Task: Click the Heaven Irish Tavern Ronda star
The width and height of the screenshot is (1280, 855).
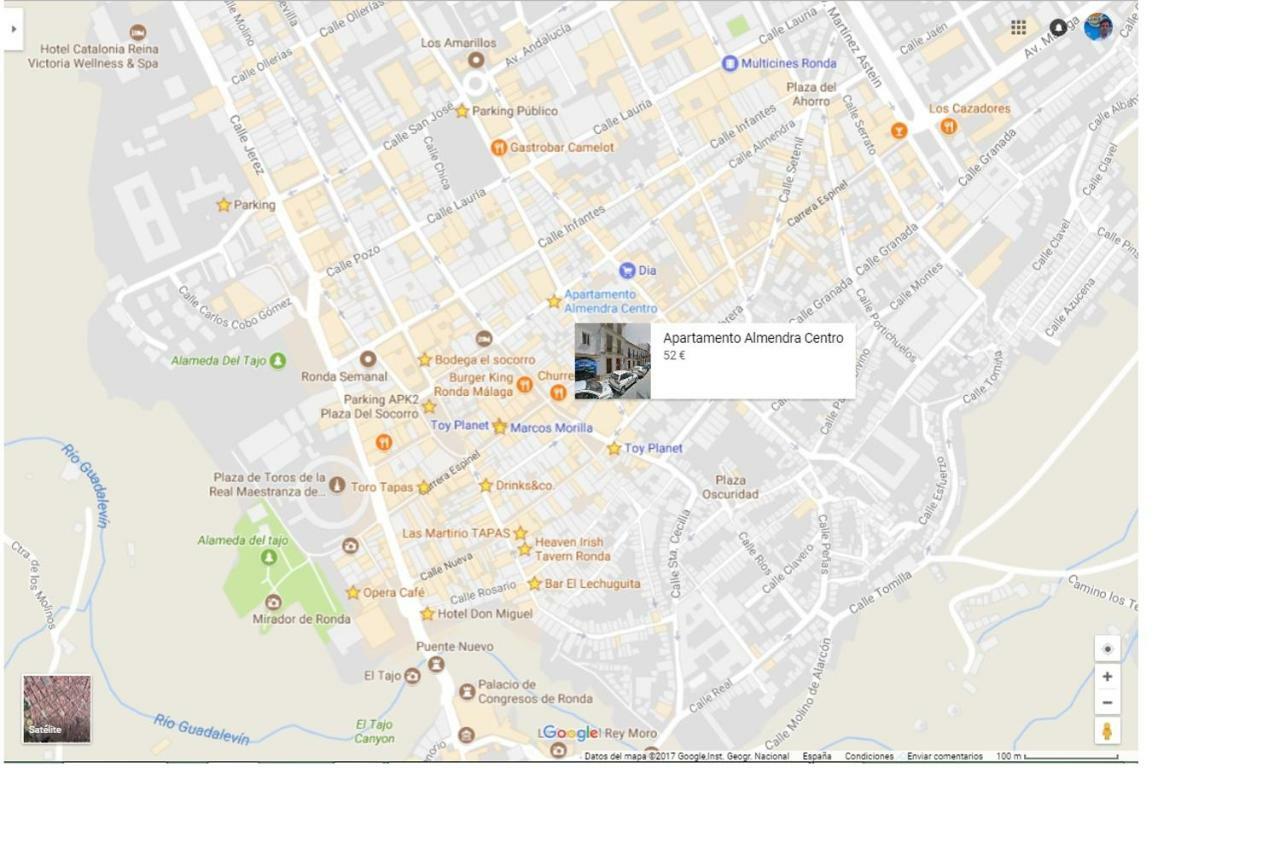Action: pos(525,549)
